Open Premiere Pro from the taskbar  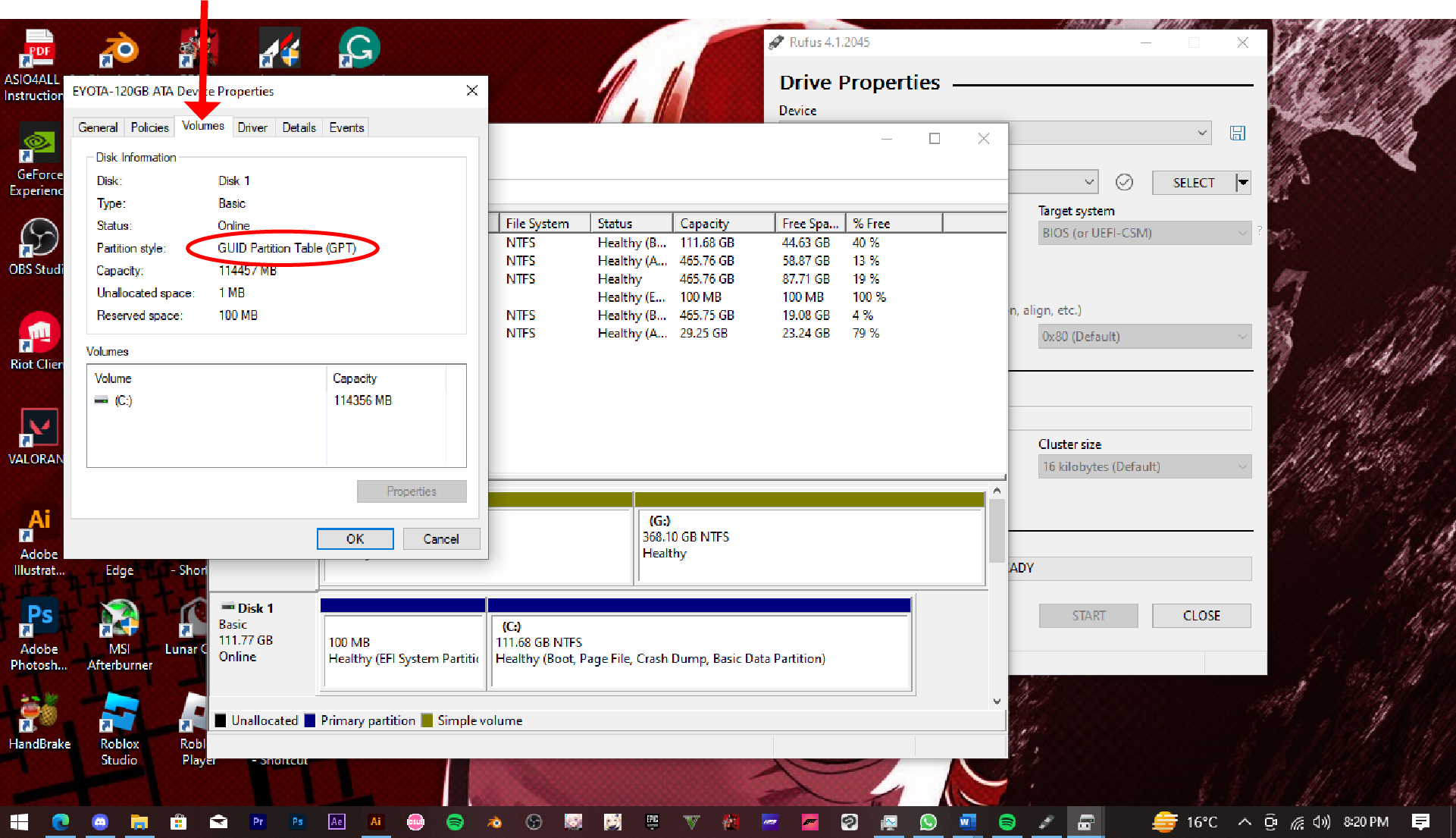click(x=258, y=822)
